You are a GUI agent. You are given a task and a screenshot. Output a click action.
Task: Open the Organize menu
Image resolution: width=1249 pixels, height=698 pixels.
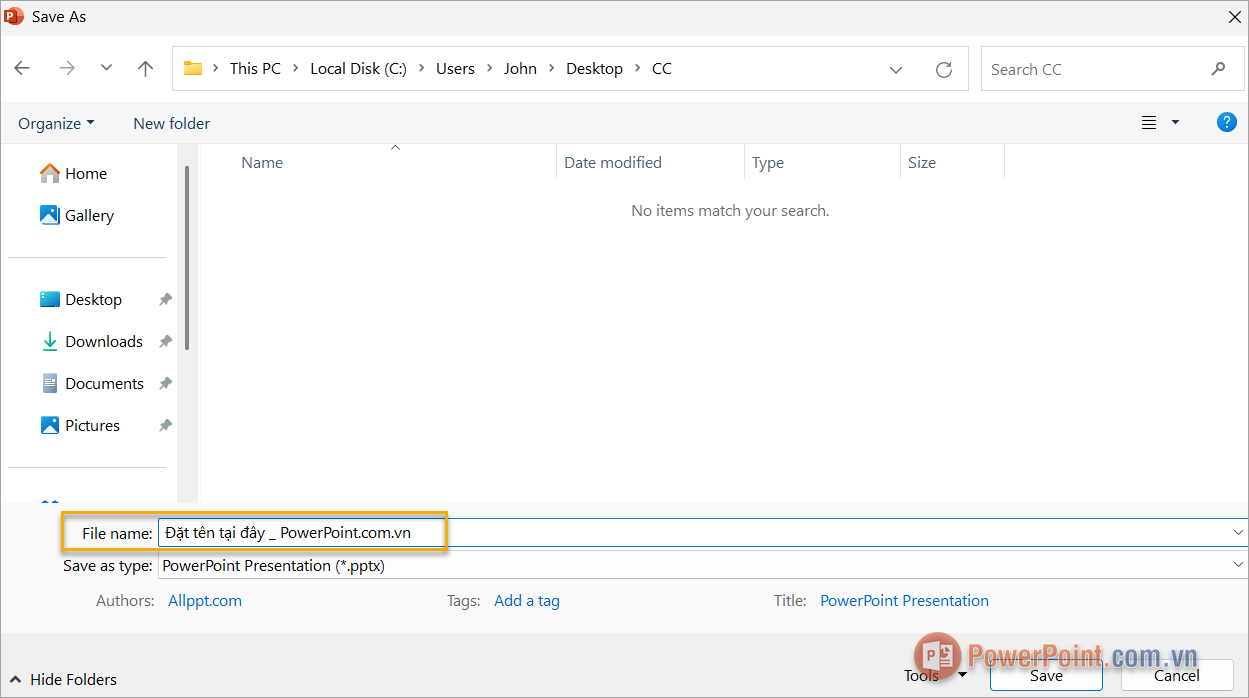56,122
